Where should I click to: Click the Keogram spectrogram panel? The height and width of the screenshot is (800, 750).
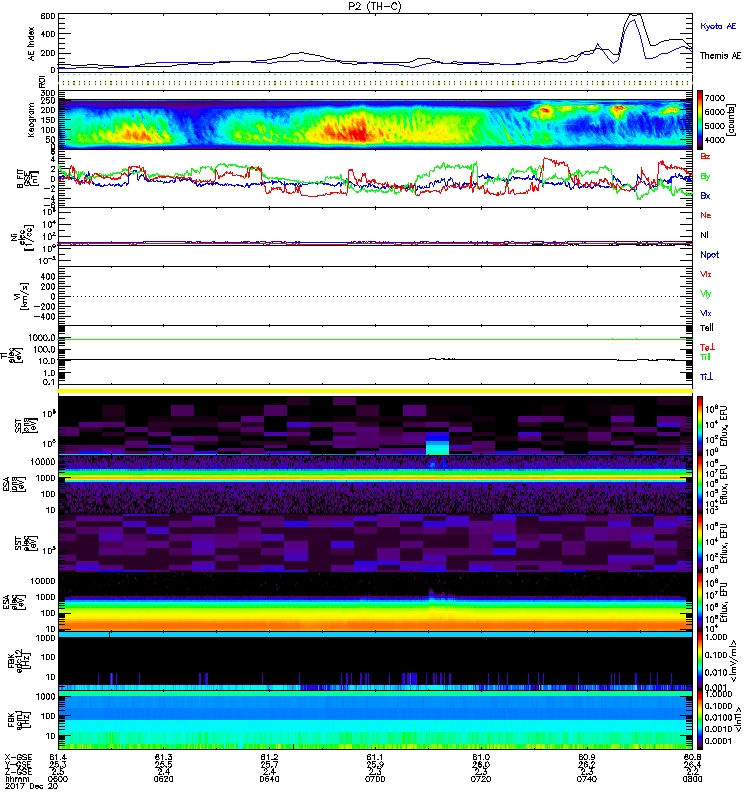[375, 120]
